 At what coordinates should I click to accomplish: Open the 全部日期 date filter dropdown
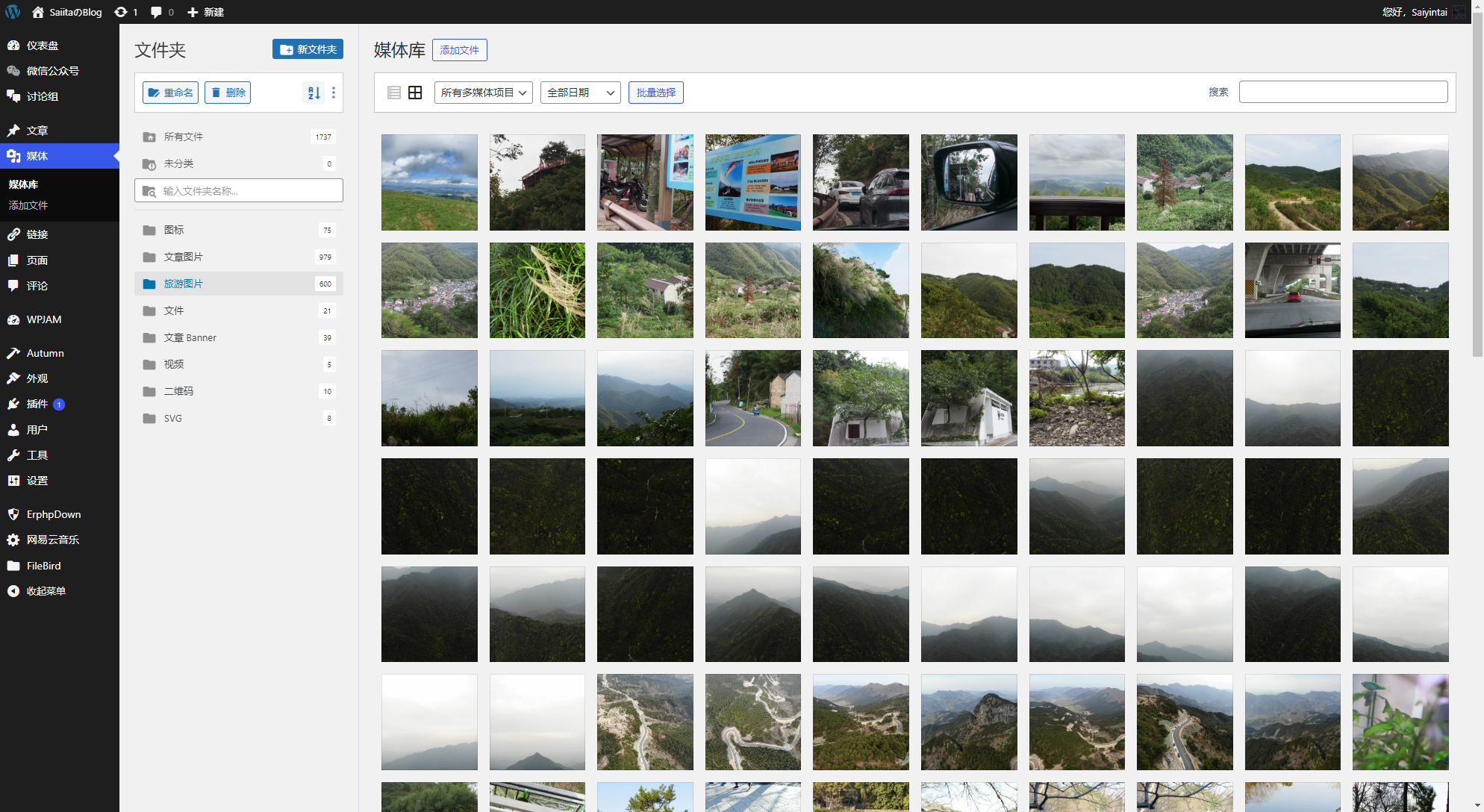point(580,93)
